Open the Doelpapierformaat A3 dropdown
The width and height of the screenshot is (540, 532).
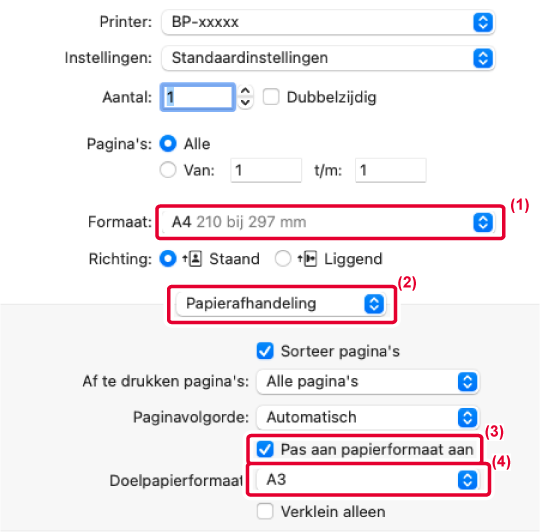coord(367,480)
